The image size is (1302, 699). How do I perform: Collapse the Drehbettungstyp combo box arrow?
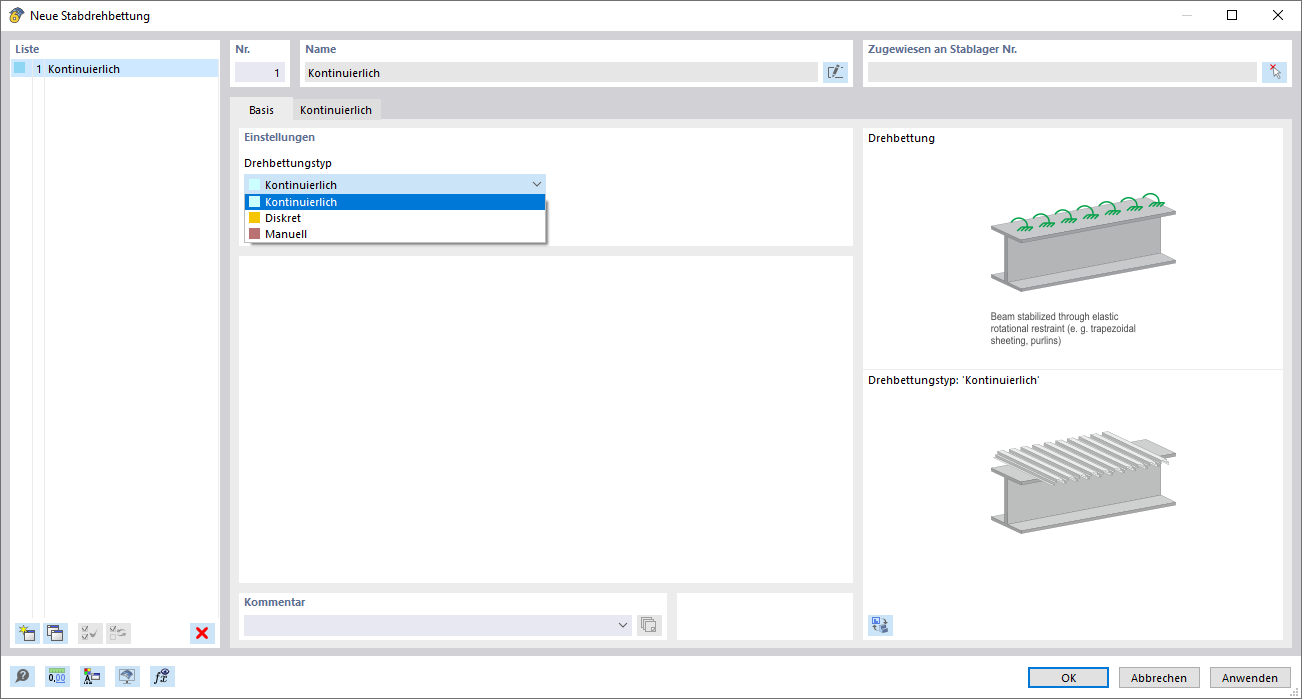pyautogui.click(x=537, y=184)
